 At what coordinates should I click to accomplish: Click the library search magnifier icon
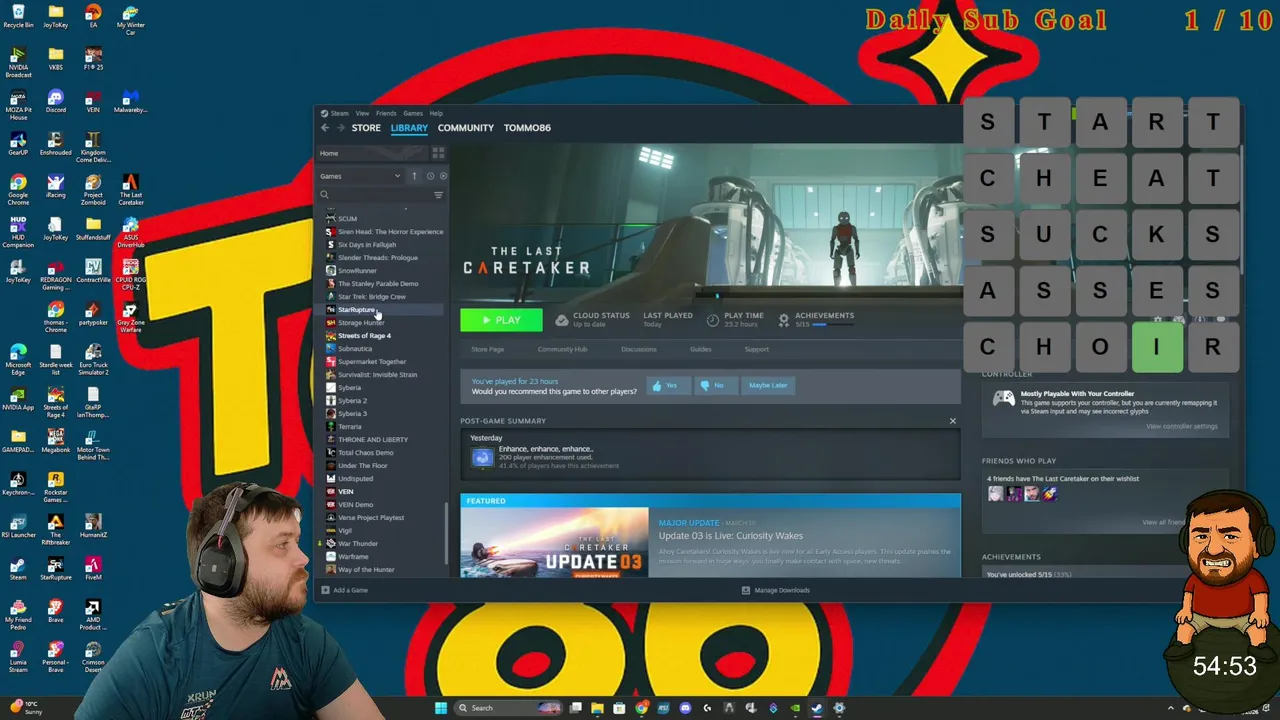point(324,195)
